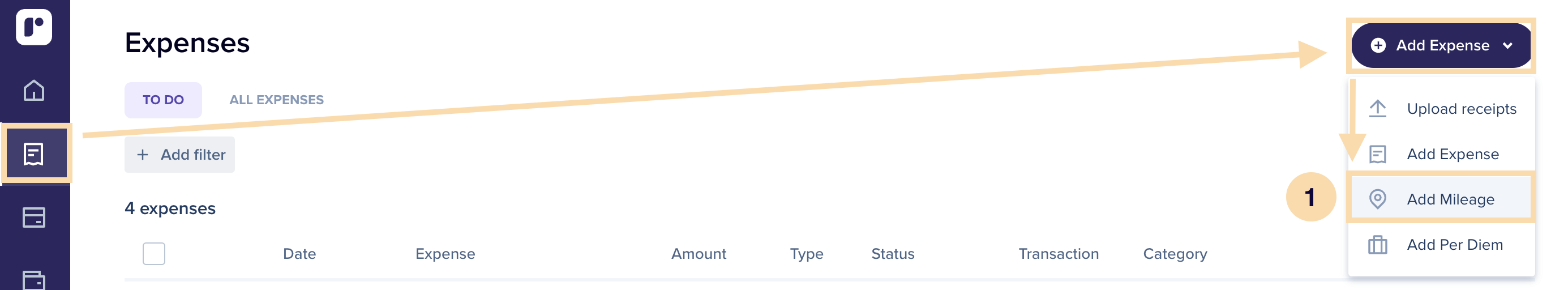Screen dimensions: 1568x290
Task: Expand the Add Expense dropdown chevron
Action: (1508, 46)
